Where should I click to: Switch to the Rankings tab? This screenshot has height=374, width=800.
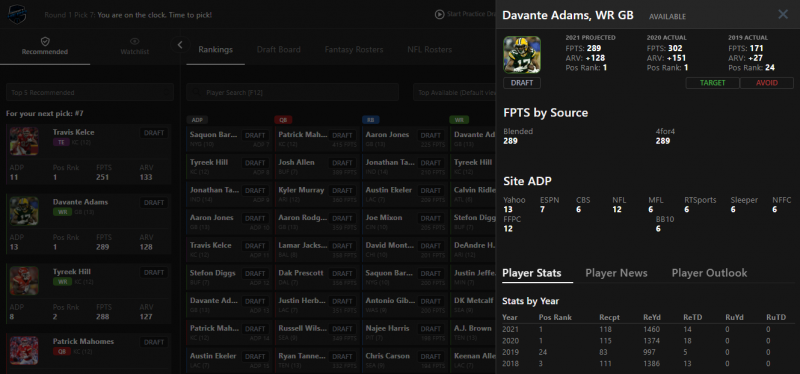215,49
